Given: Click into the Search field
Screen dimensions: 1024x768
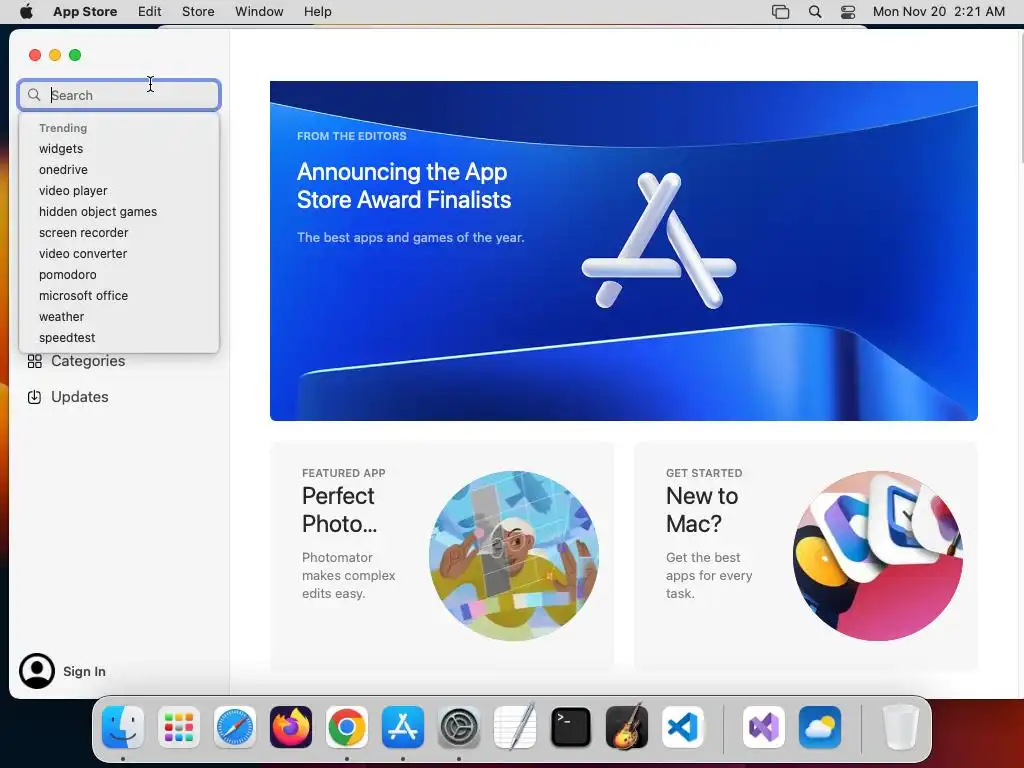Looking at the screenshot, I should 119,95.
